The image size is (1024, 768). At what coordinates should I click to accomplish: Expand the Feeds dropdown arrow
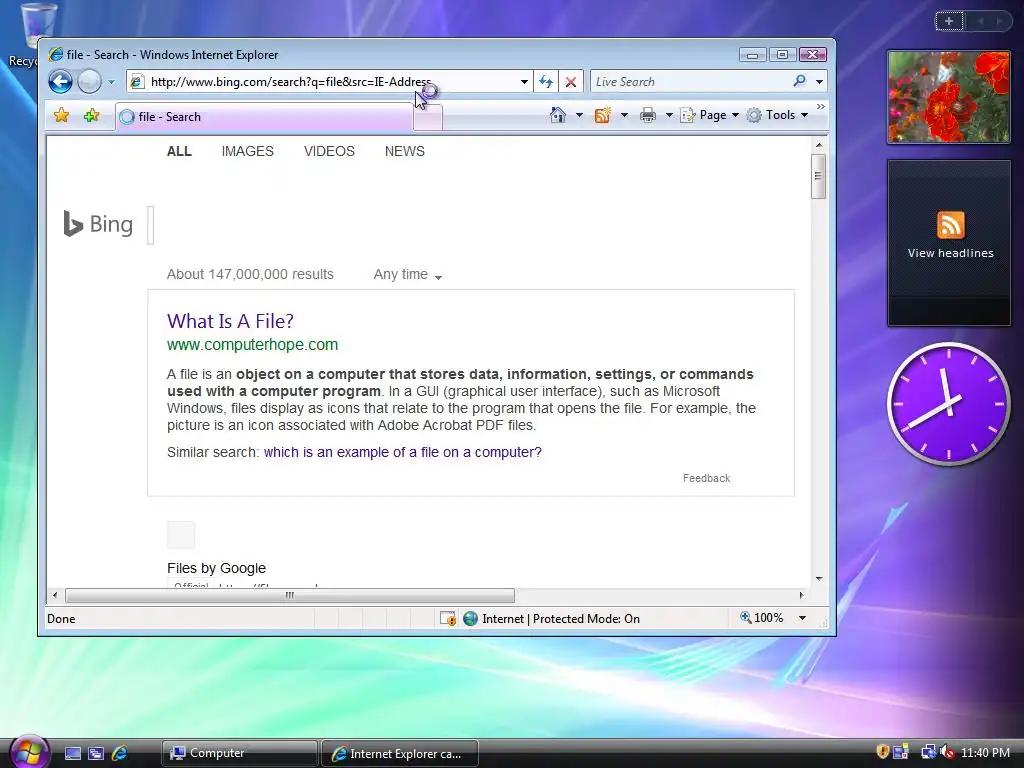[624, 116]
